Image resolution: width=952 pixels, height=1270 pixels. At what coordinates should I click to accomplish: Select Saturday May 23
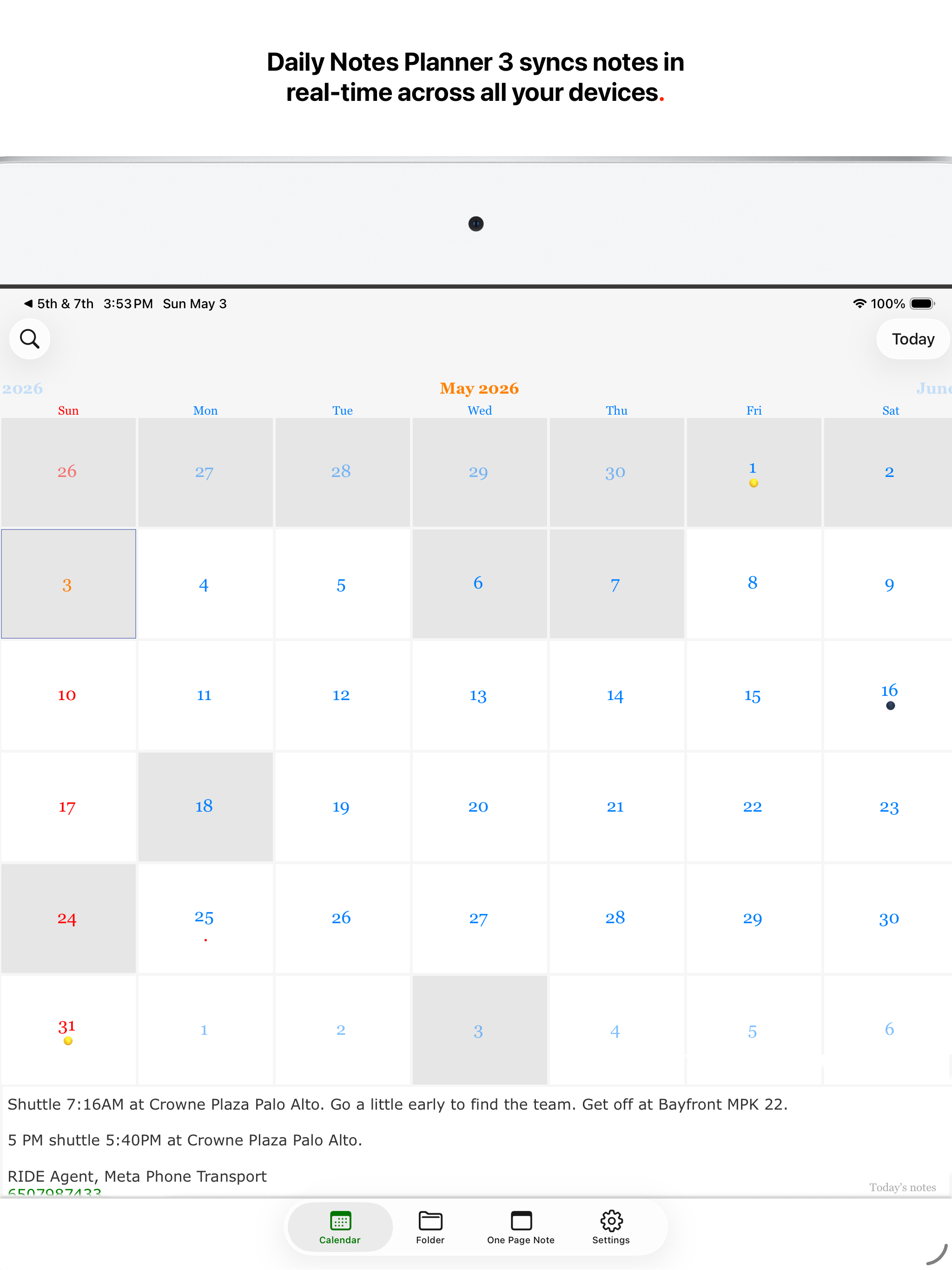tap(889, 806)
